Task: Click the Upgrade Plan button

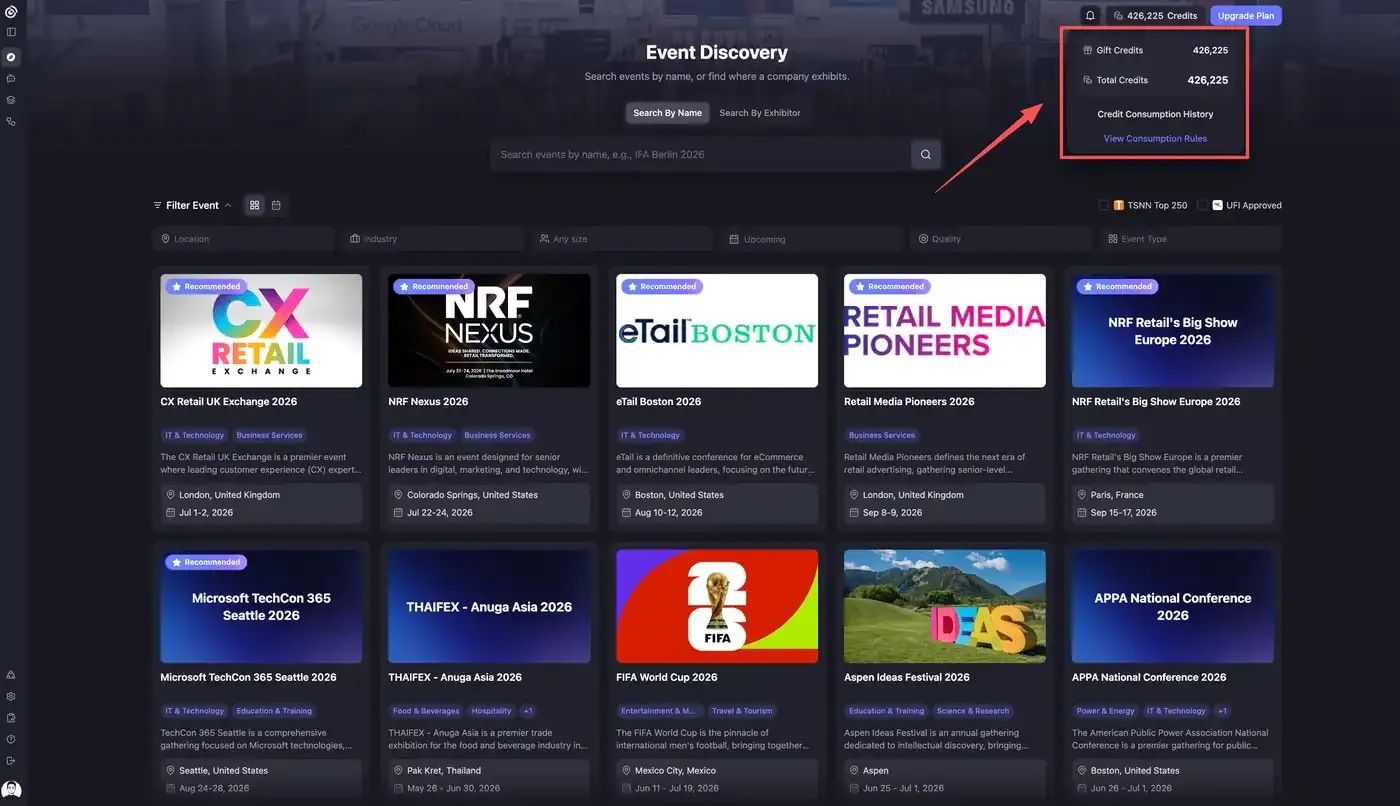Action: (x=1246, y=16)
